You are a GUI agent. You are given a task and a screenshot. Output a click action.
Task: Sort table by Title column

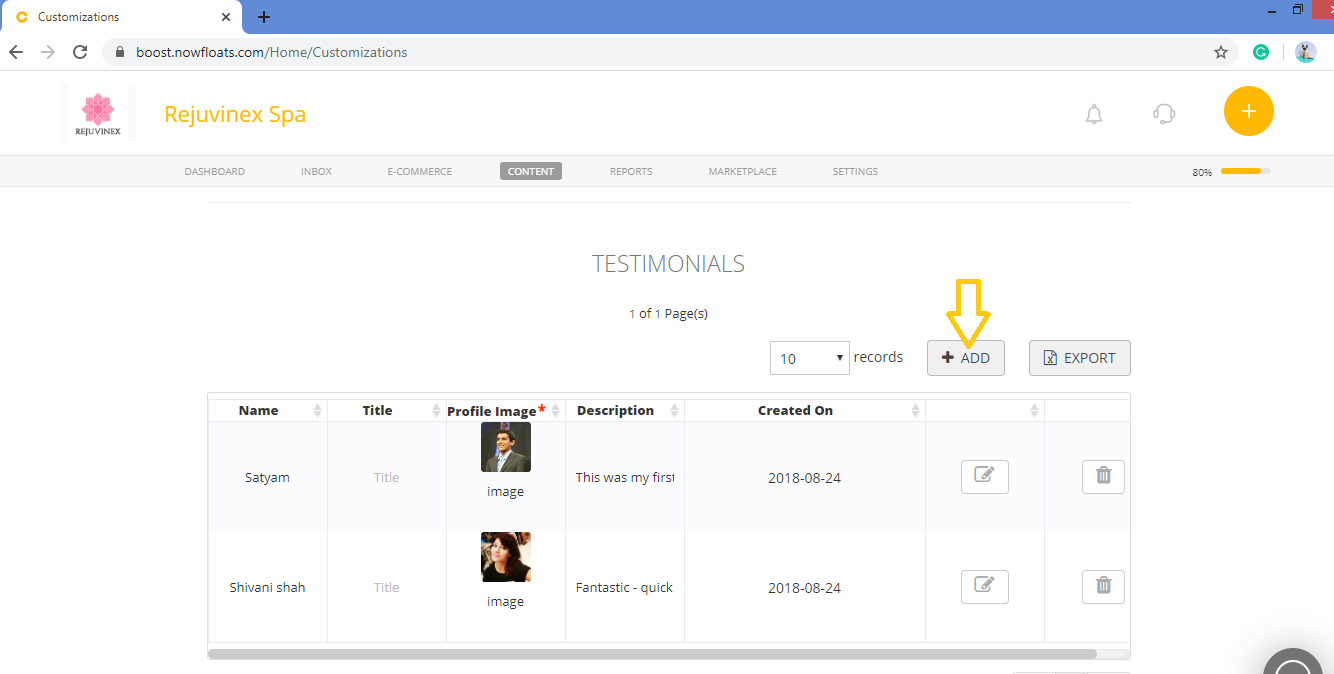pyautogui.click(x=386, y=410)
